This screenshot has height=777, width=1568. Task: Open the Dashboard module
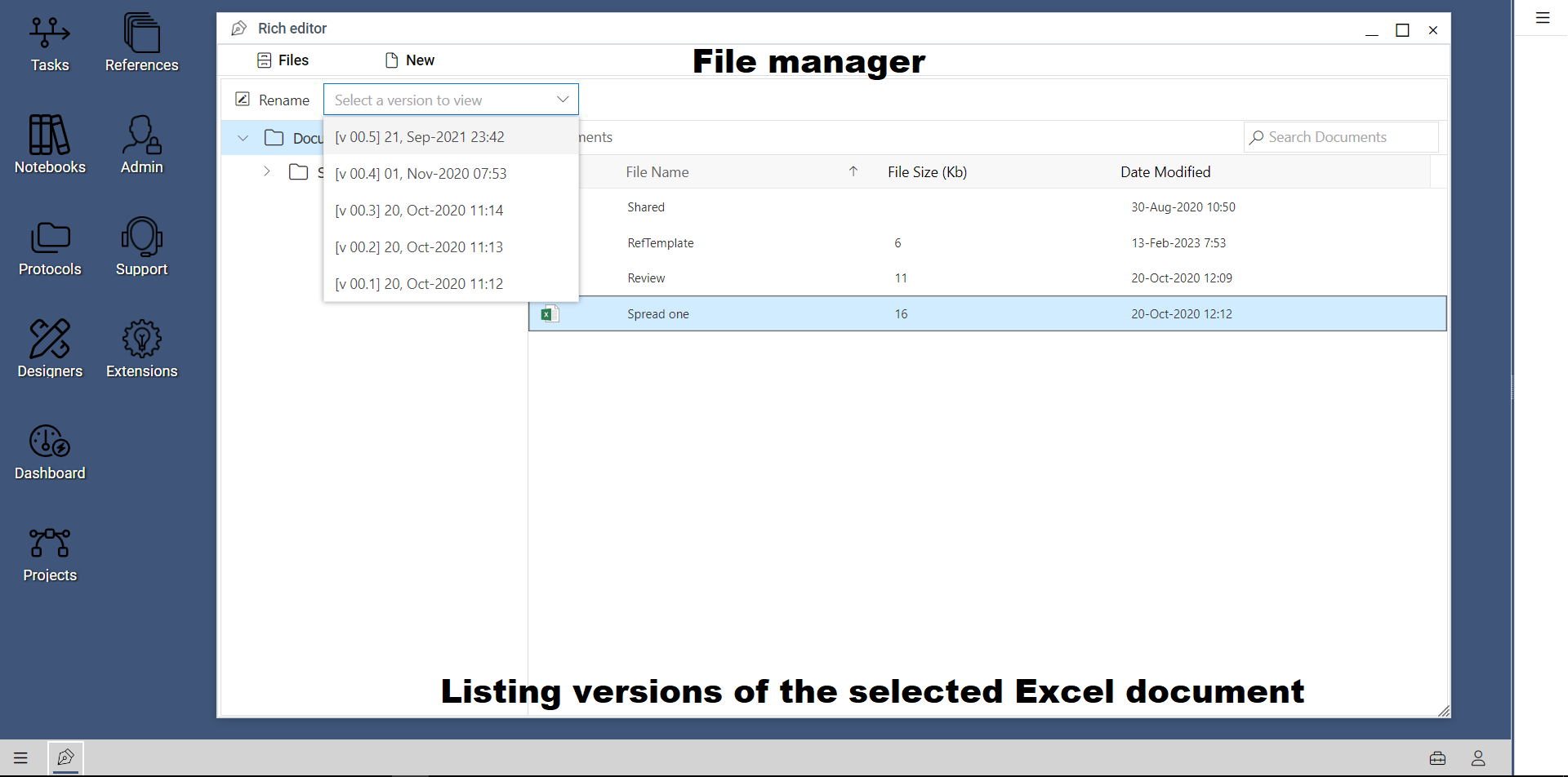coord(50,451)
